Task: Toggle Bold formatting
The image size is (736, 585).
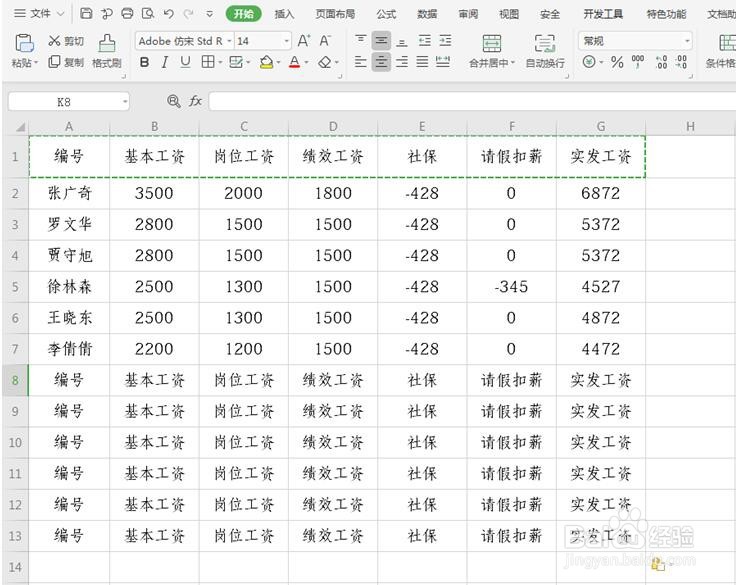Action: click(x=145, y=62)
